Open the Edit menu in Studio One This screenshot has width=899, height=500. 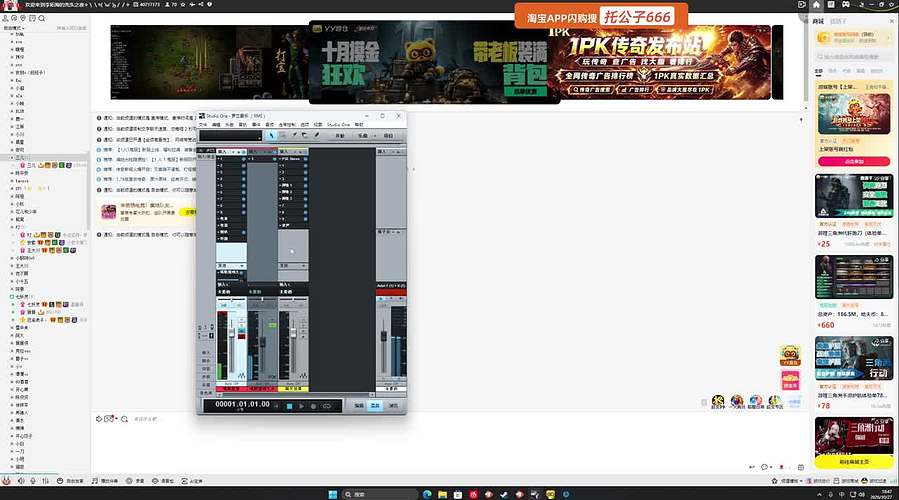click(216, 124)
